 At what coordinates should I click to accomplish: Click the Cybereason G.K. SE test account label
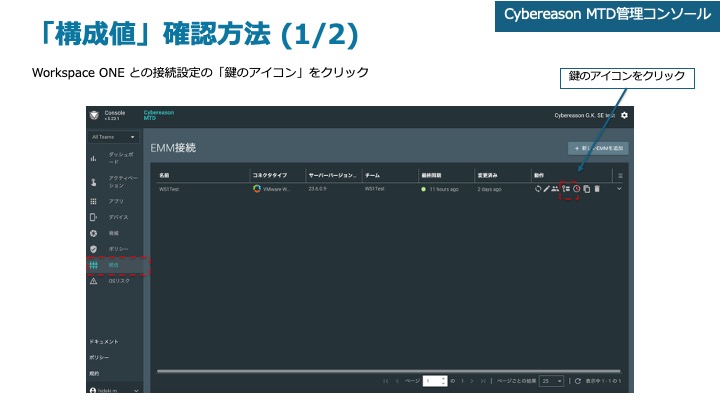click(x=584, y=115)
